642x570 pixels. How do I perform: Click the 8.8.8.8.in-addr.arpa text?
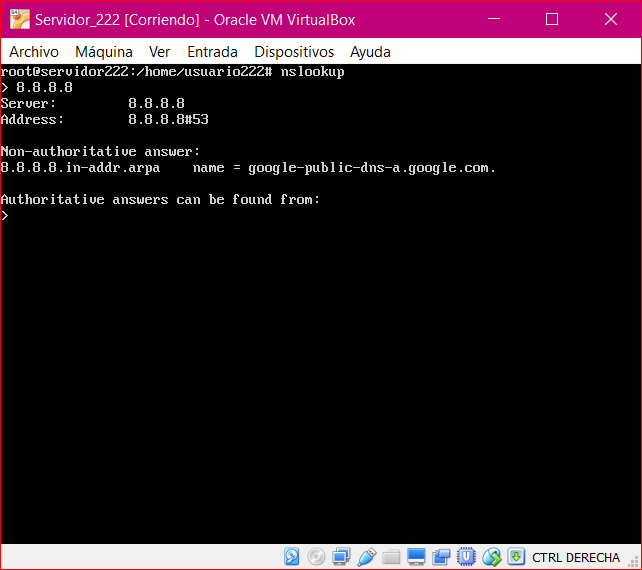[x=80, y=168]
